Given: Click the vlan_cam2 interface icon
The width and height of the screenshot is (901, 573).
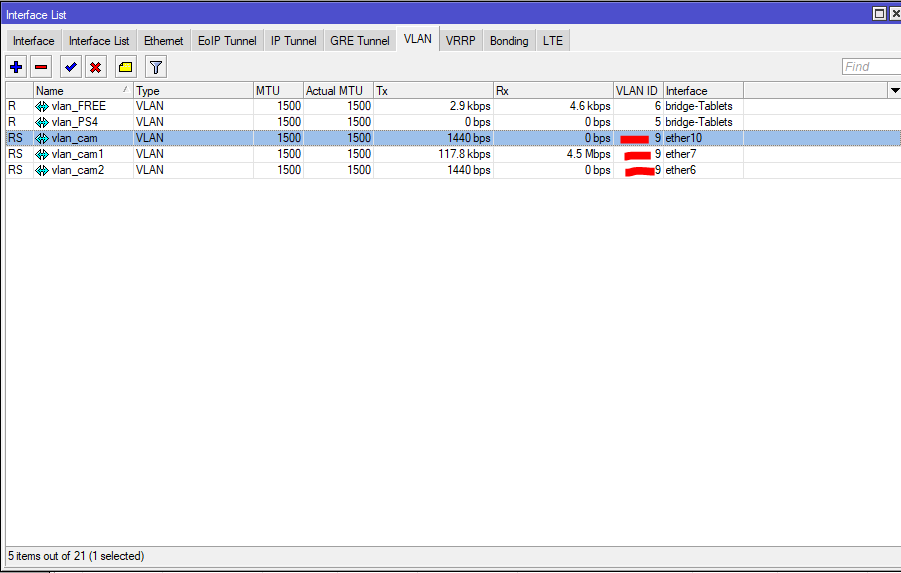Looking at the screenshot, I should click(42, 170).
